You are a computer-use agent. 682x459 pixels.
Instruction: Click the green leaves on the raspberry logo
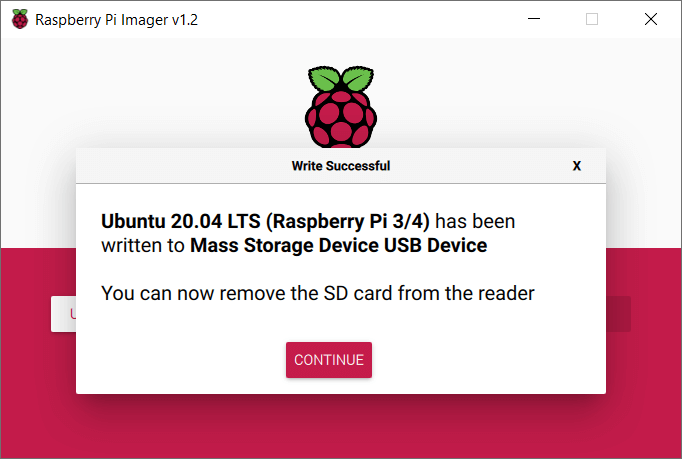point(341,79)
